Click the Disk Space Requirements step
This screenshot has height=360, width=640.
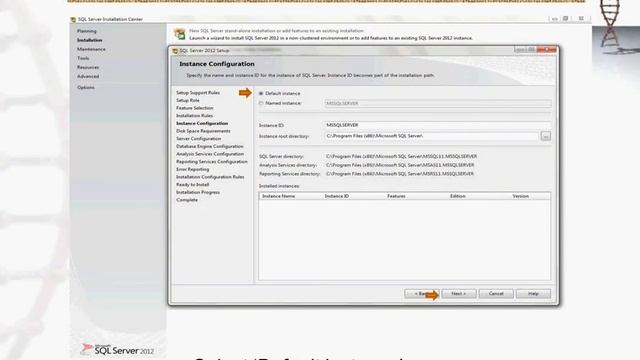203,131
